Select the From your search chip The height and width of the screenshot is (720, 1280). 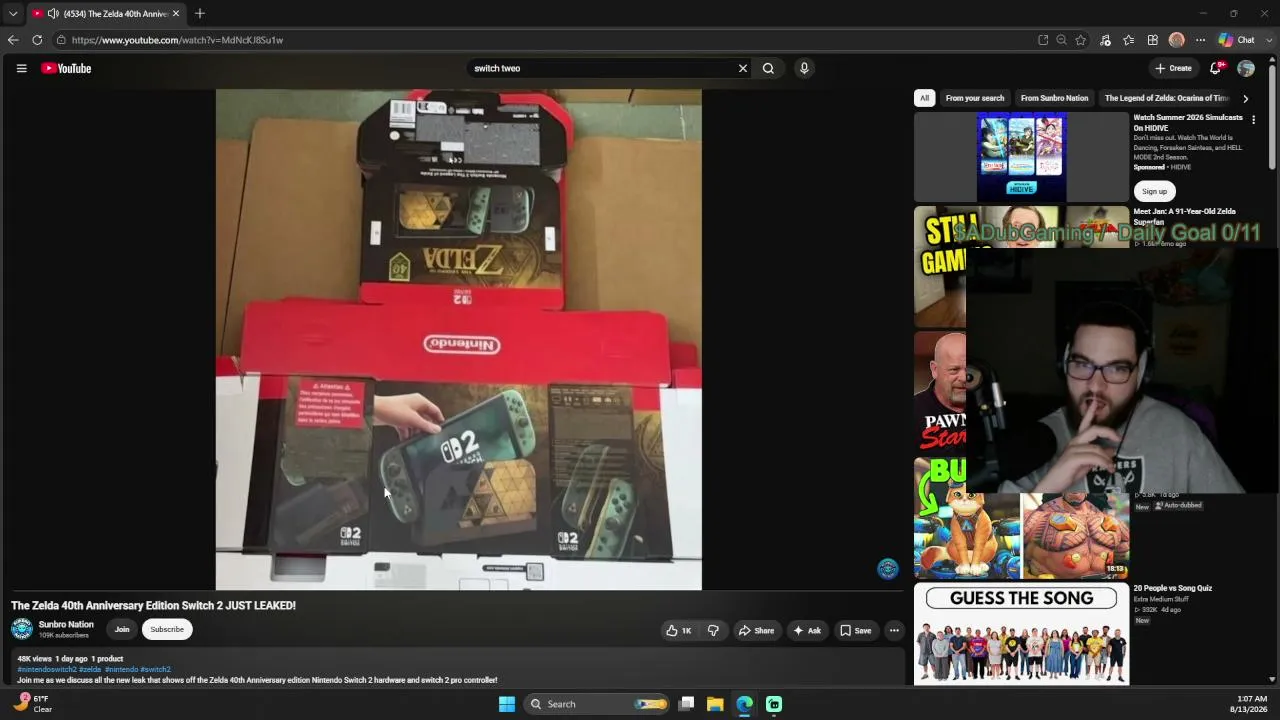(975, 98)
